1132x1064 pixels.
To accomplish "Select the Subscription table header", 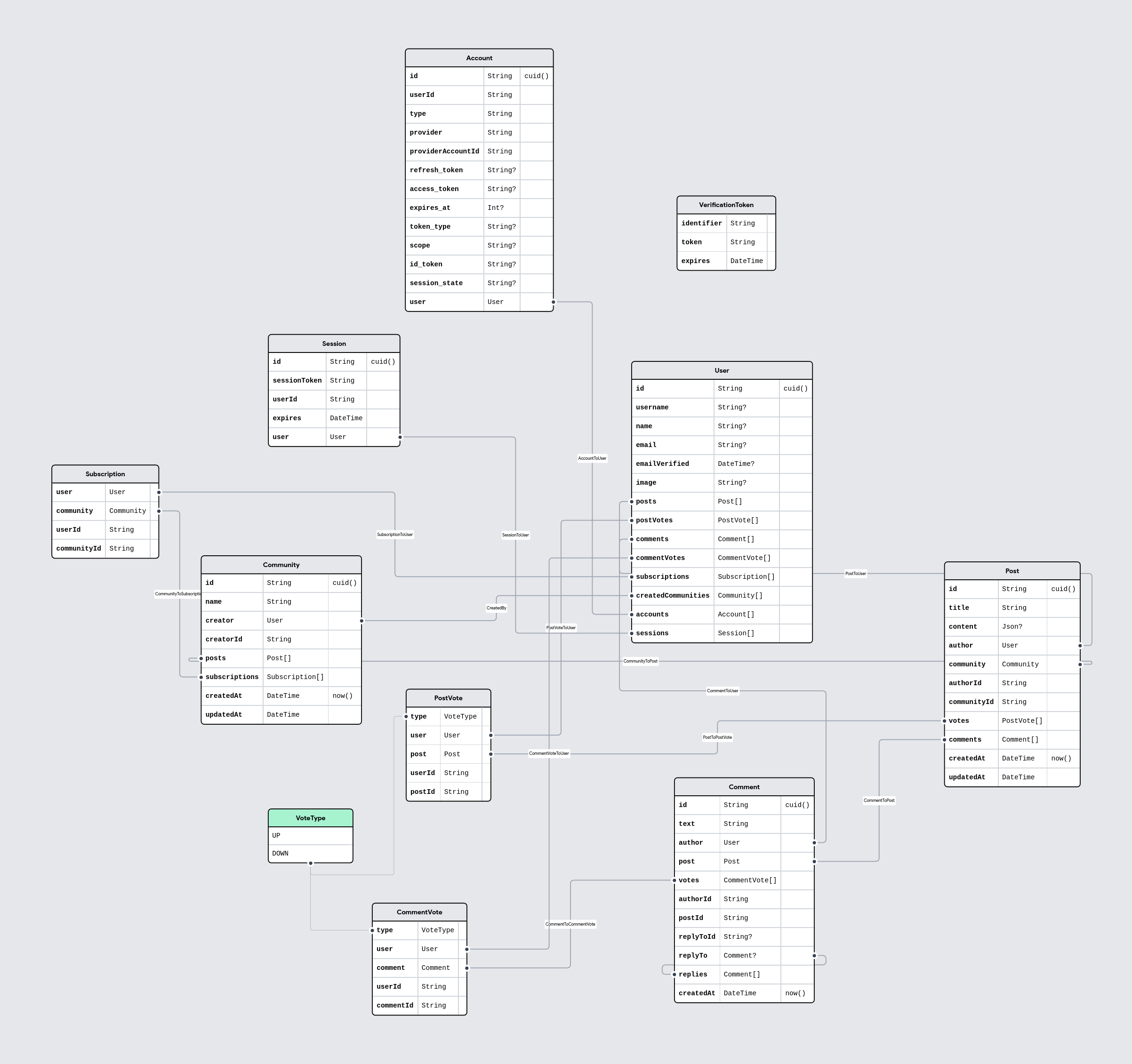I will 105,474.
